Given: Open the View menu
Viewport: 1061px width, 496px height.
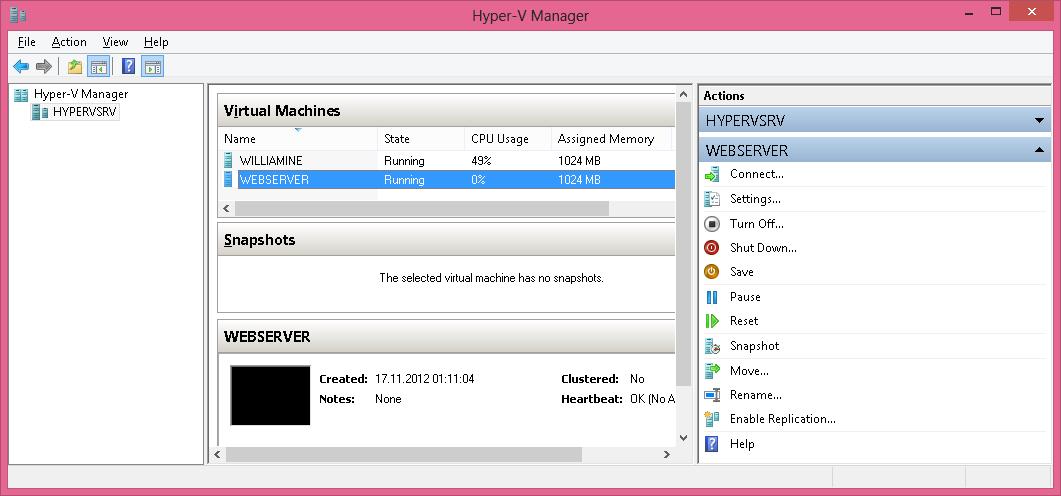Looking at the screenshot, I should coord(115,42).
